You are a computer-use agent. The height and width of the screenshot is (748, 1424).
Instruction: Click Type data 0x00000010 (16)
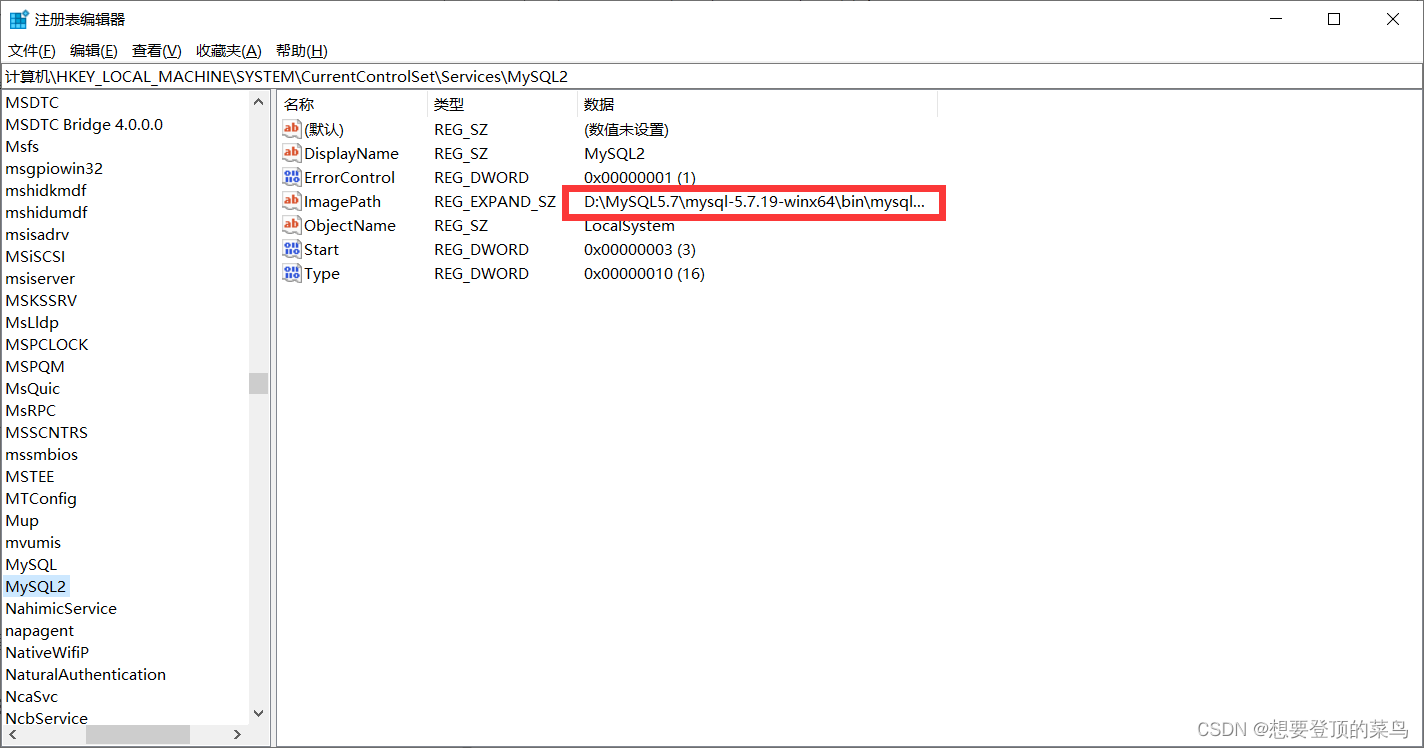point(644,273)
